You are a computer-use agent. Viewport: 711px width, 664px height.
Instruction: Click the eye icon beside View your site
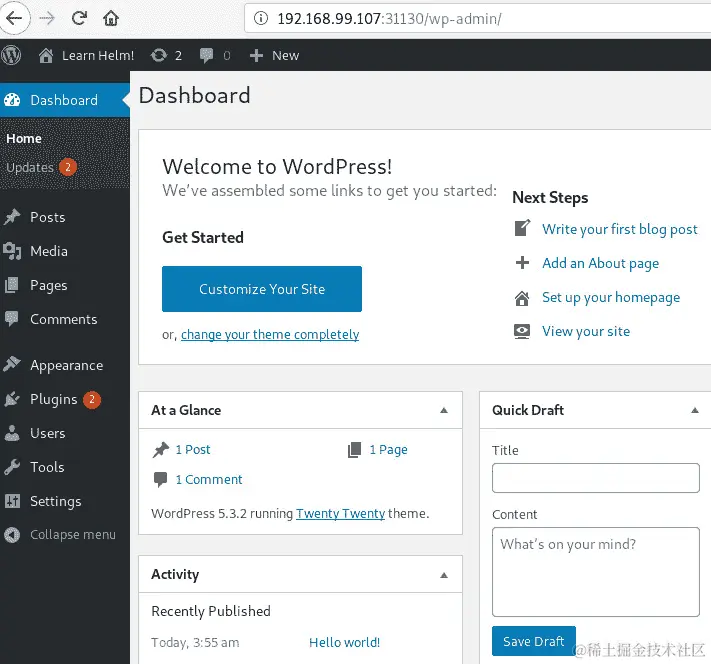click(x=522, y=332)
